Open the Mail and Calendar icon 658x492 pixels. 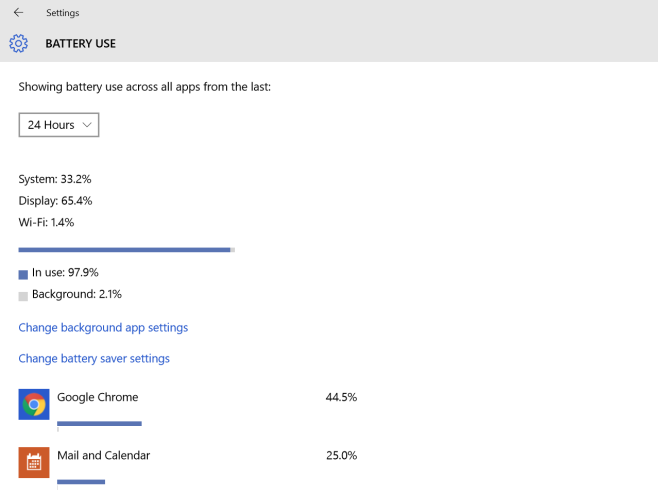[x=34, y=462]
